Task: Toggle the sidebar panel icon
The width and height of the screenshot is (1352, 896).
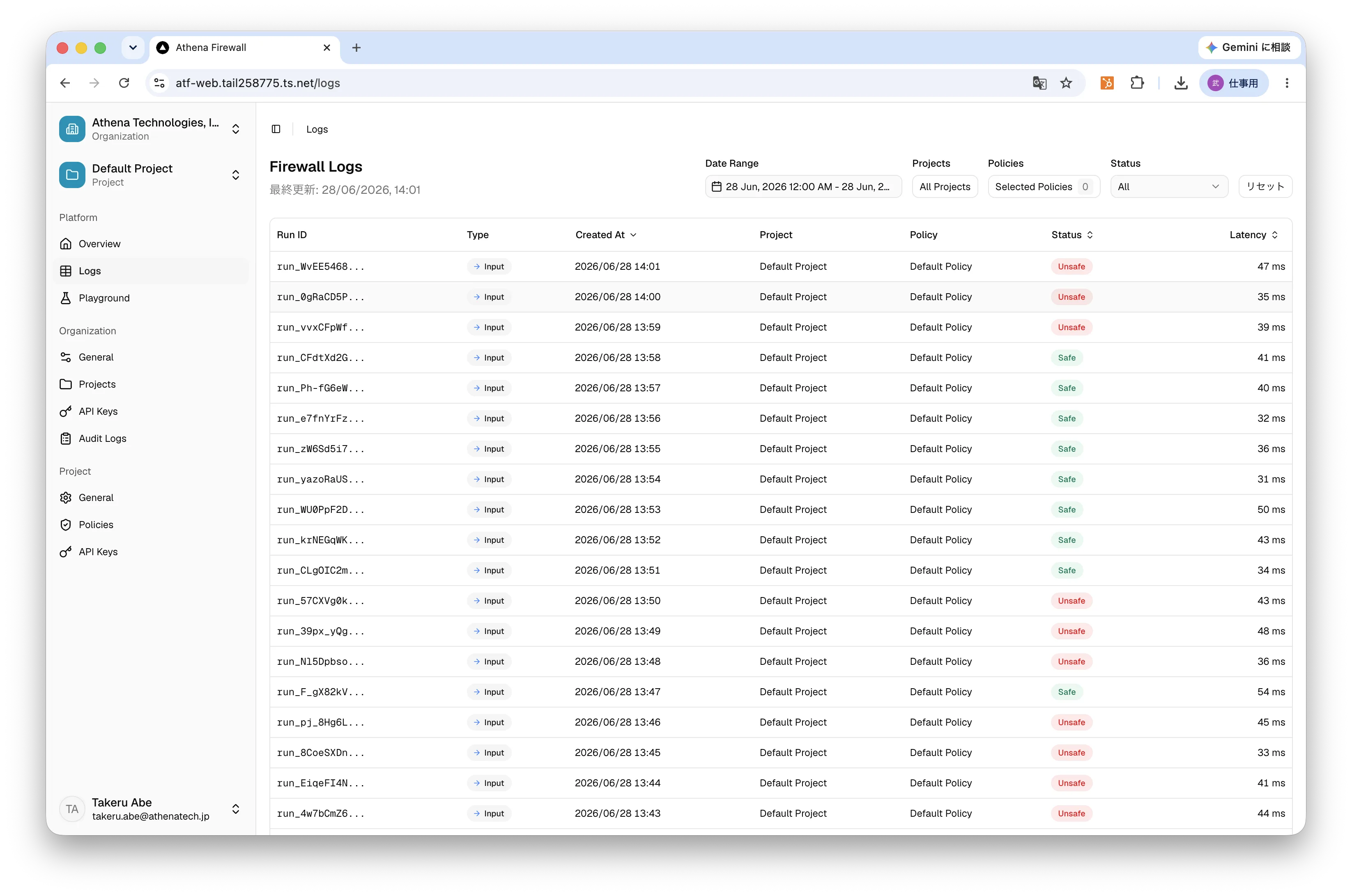Action: click(x=276, y=129)
